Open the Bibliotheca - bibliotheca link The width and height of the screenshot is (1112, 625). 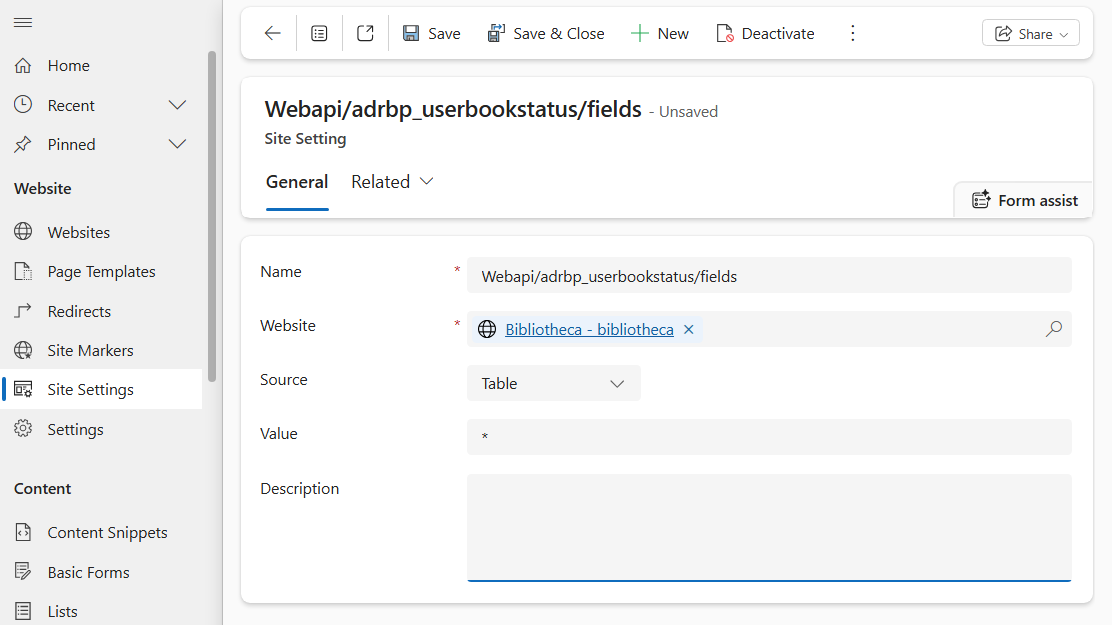589,329
